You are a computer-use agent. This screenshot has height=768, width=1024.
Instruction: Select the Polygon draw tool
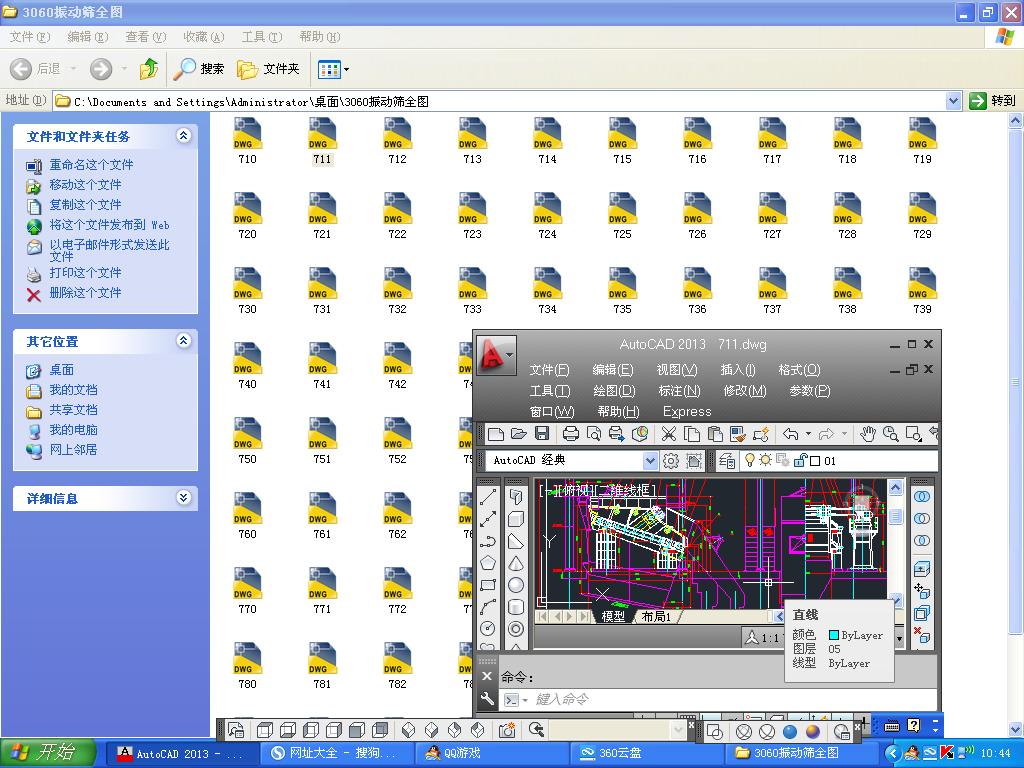pos(488,563)
